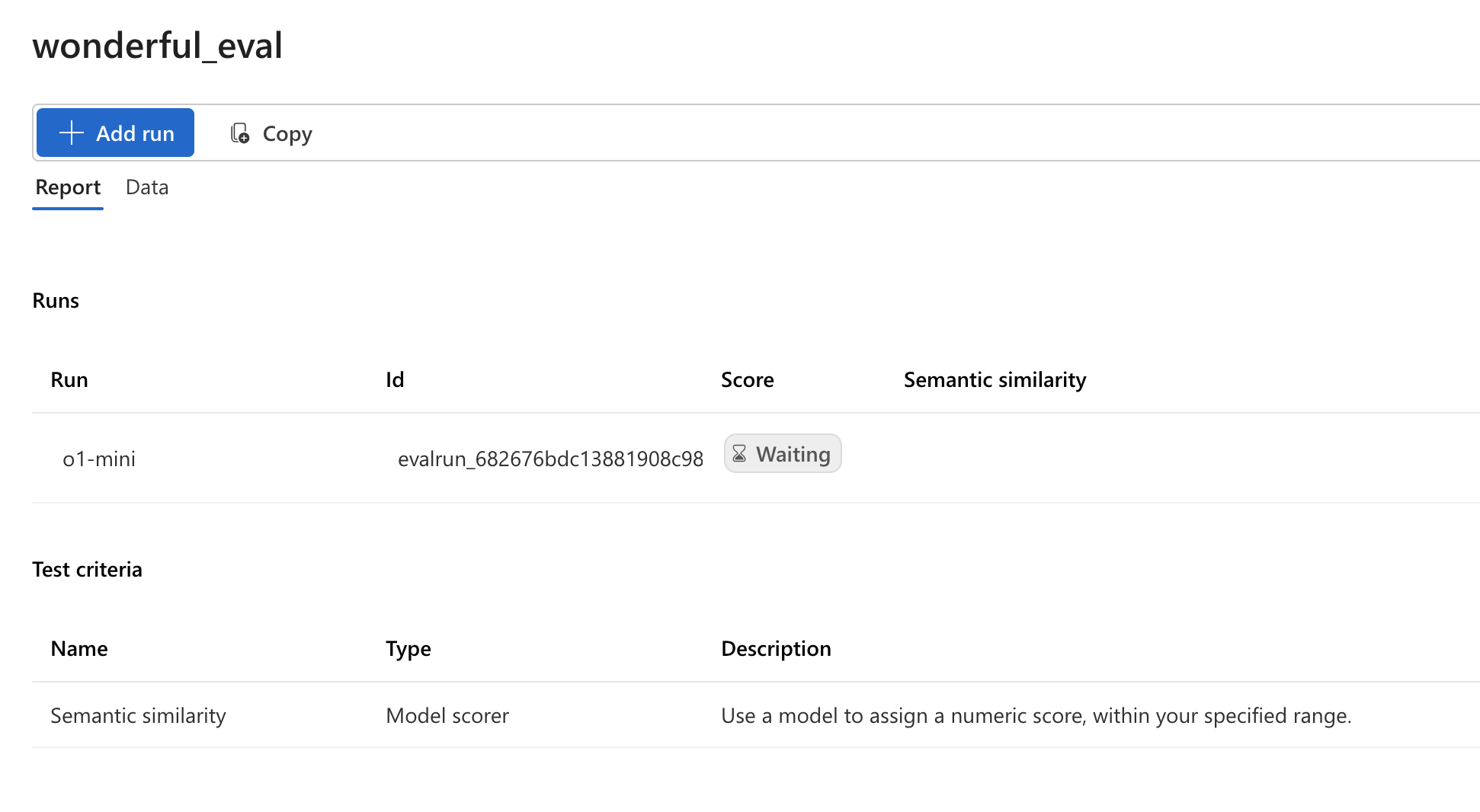Screen dimensions: 1480x812
Task: Click the evalrun_682676bdc13881908c98 run ID
Action: tap(550, 459)
